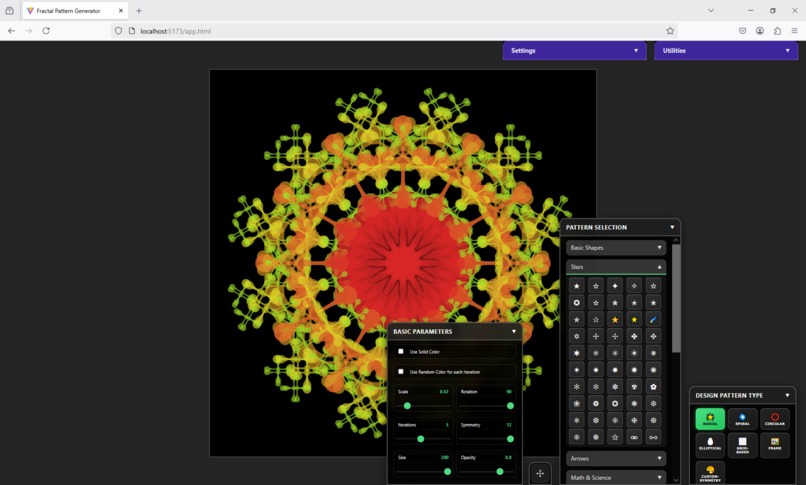Select the white flower shape ending the snowflake row
This screenshot has width=806, height=485.
click(653, 387)
